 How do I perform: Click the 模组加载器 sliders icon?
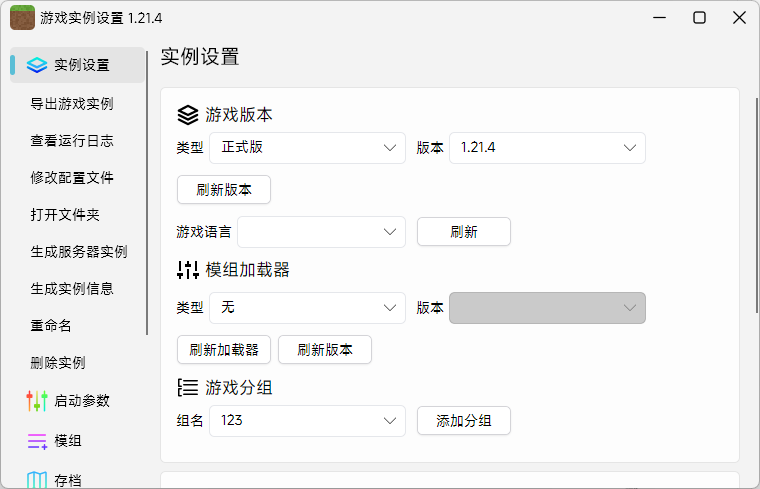point(188,270)
